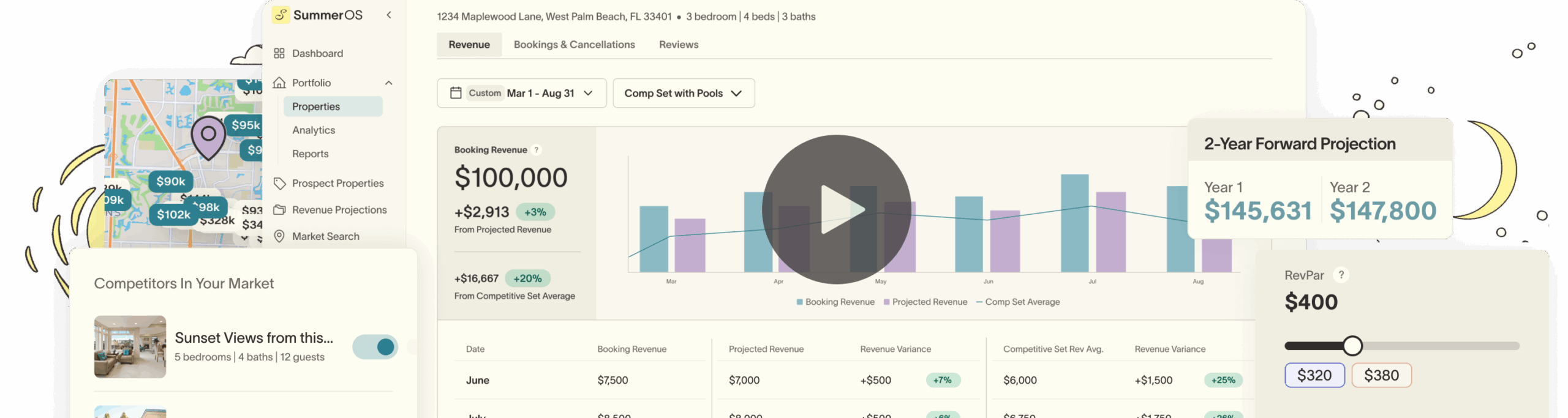Click the Portfolio house icon
Image resolution: width=1568 pixels, height=418 pixels.
tap(279, 83)
